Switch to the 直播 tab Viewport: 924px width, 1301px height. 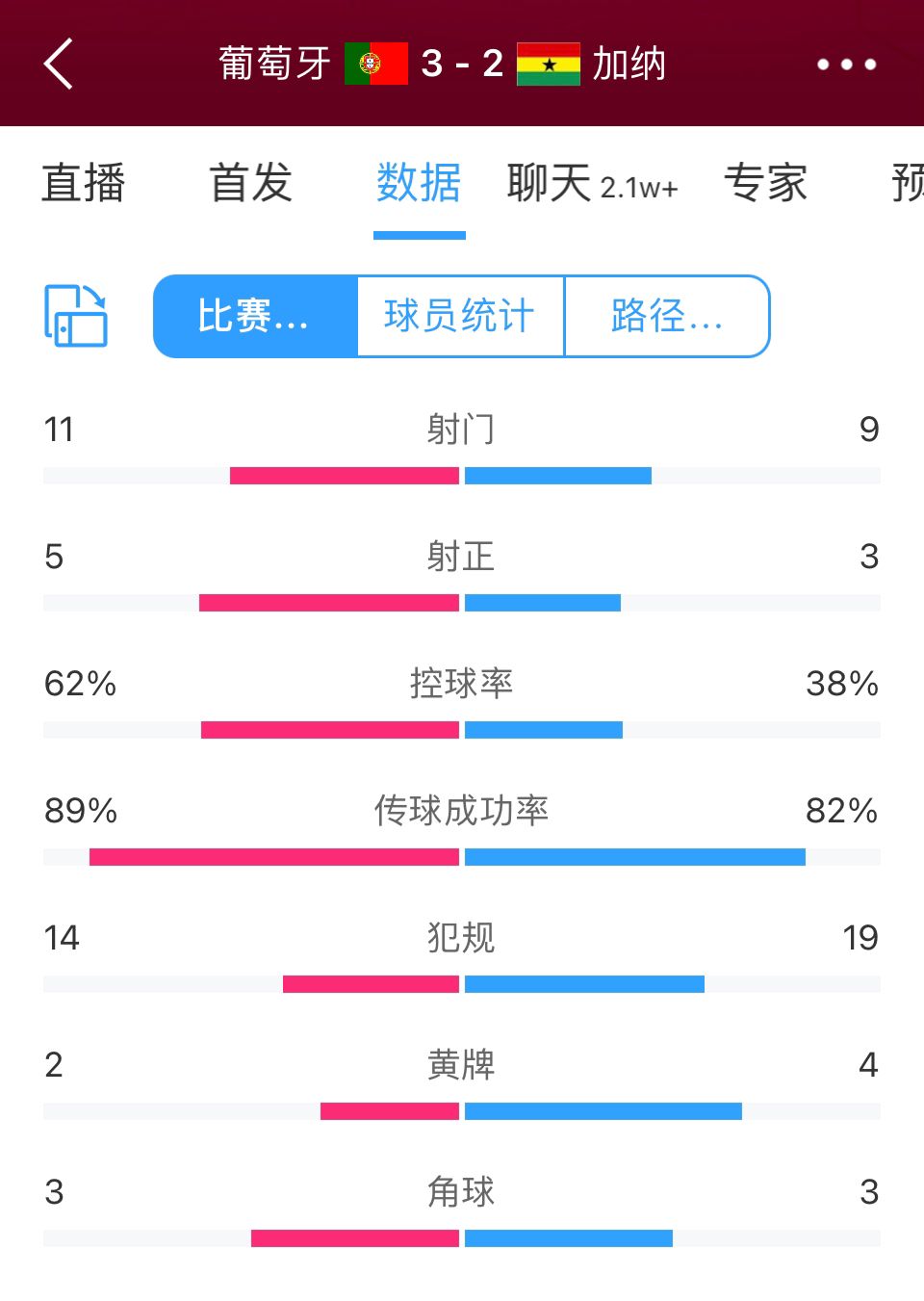click(x=84, y=183)
